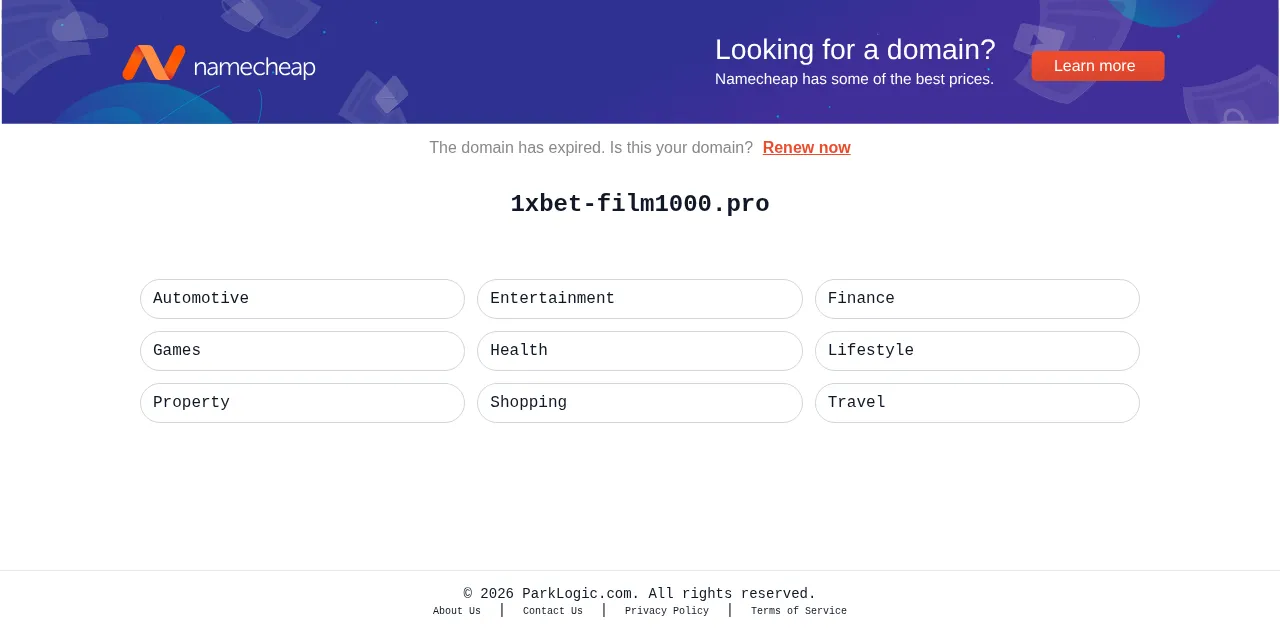The height and width of the screenshot is (633, 1280).
Task: Click the Learn more button
Action: 1098,66
